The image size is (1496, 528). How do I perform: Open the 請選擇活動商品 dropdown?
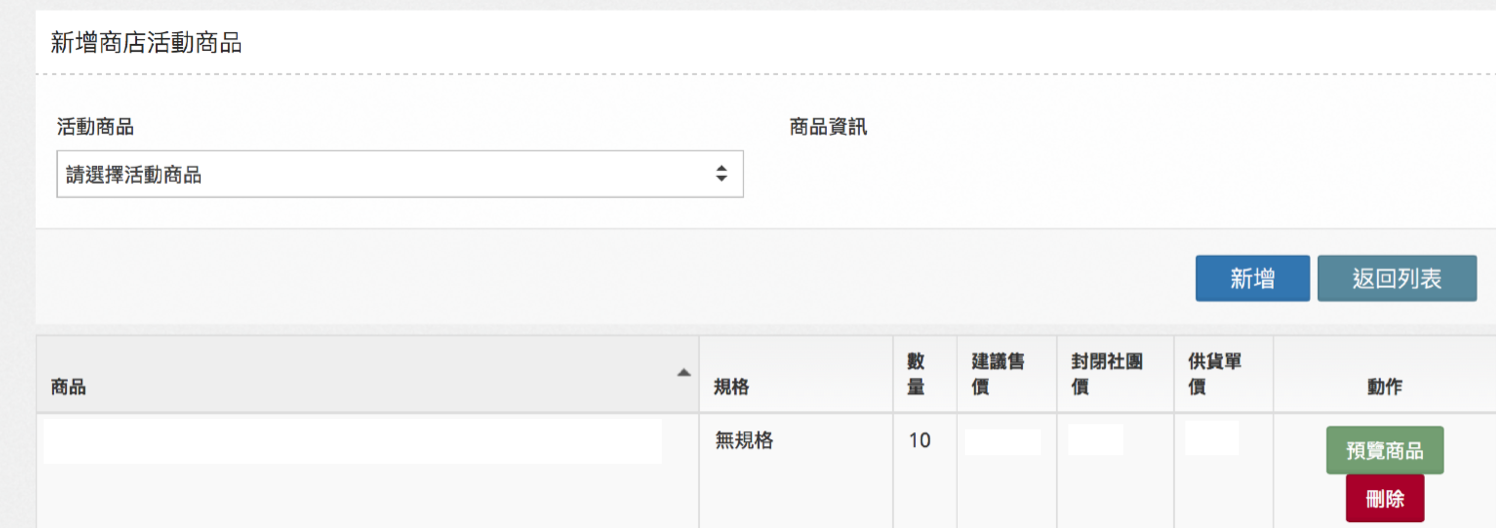tap(400, 174)
